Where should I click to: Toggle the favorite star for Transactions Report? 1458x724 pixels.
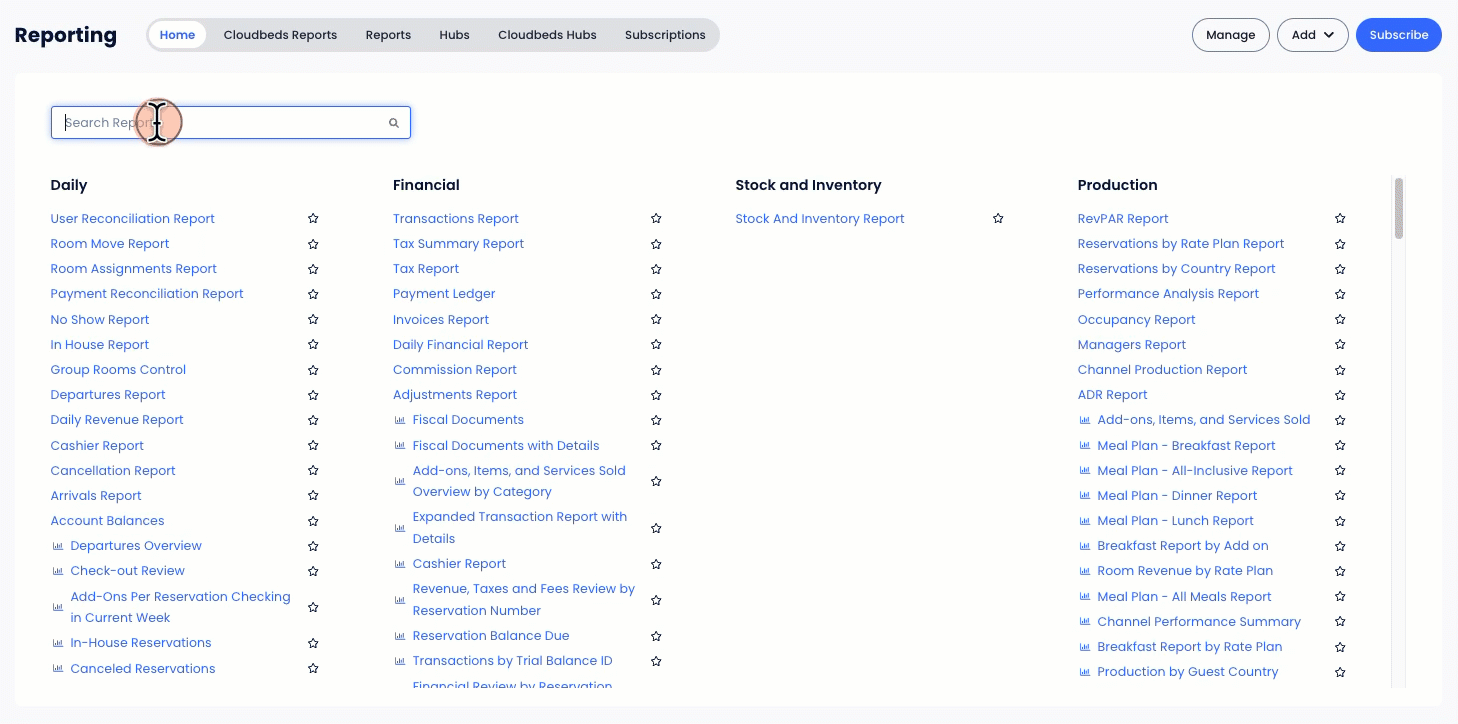point(656,218)
